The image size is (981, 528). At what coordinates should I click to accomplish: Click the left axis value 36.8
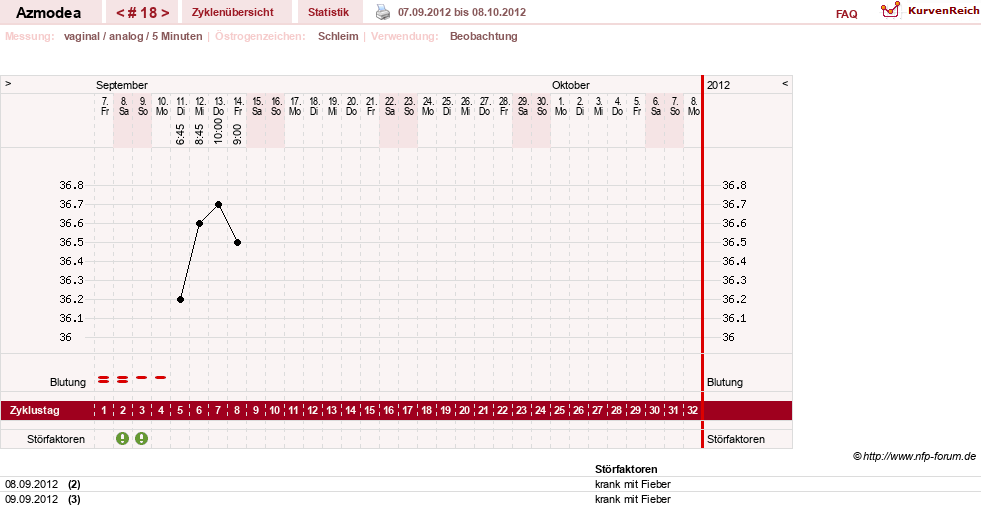(x=71, y=185)
